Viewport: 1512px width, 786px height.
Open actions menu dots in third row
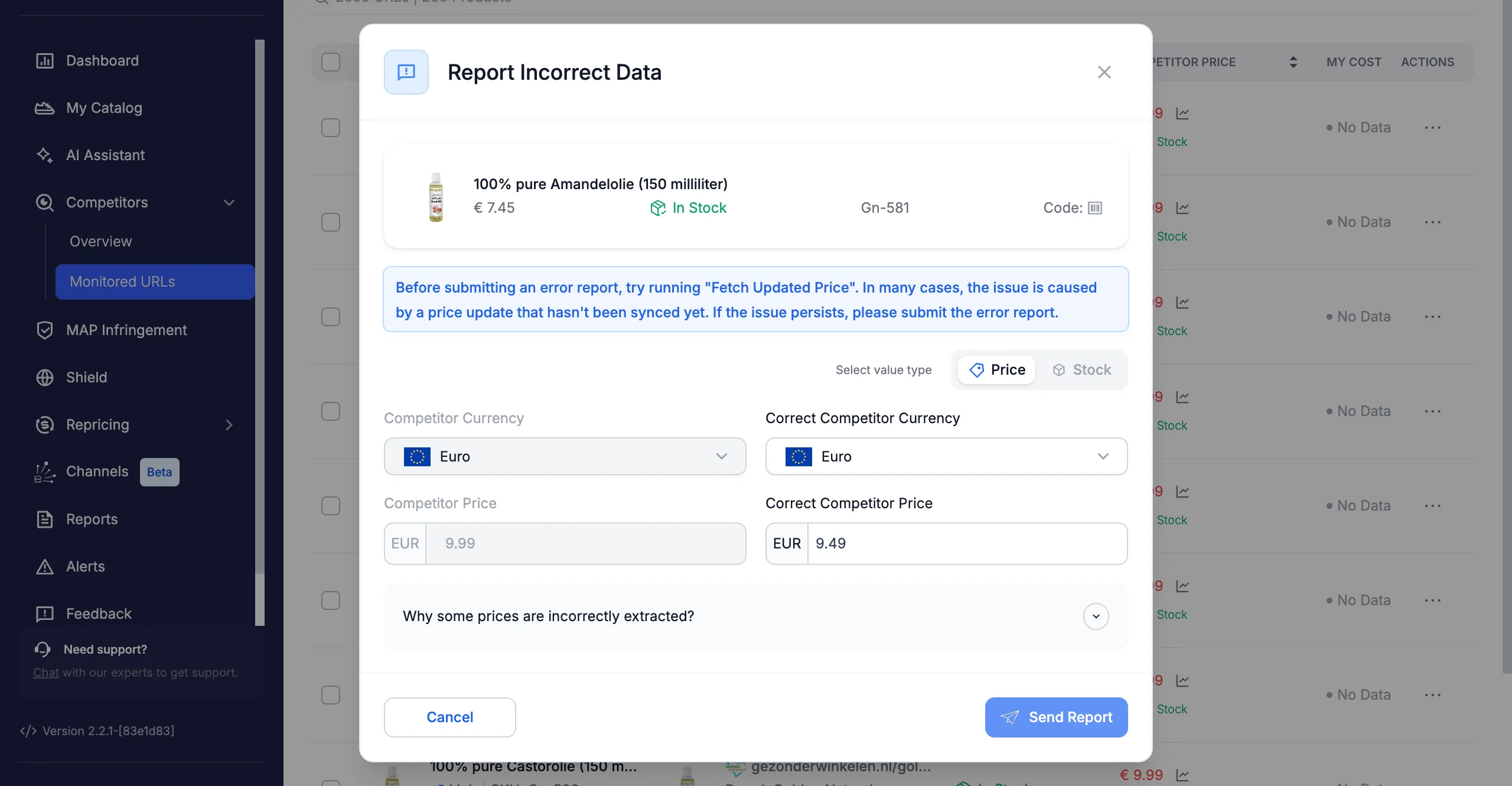1433,317
